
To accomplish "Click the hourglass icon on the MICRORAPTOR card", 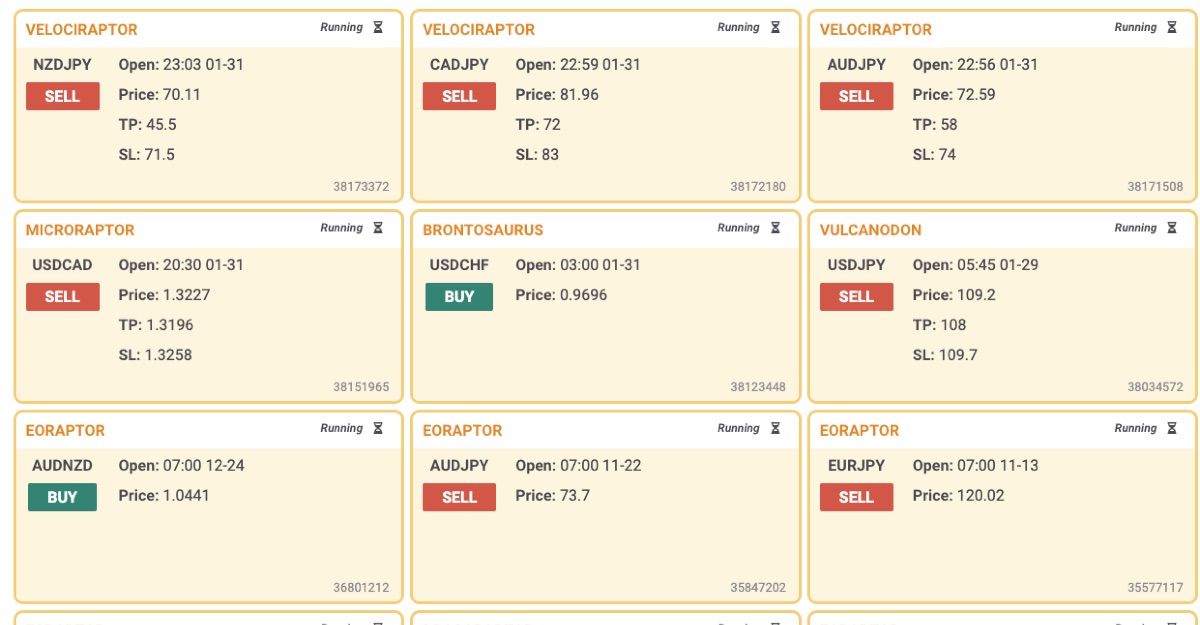I will pyautogui.click(x=376, y=228).
